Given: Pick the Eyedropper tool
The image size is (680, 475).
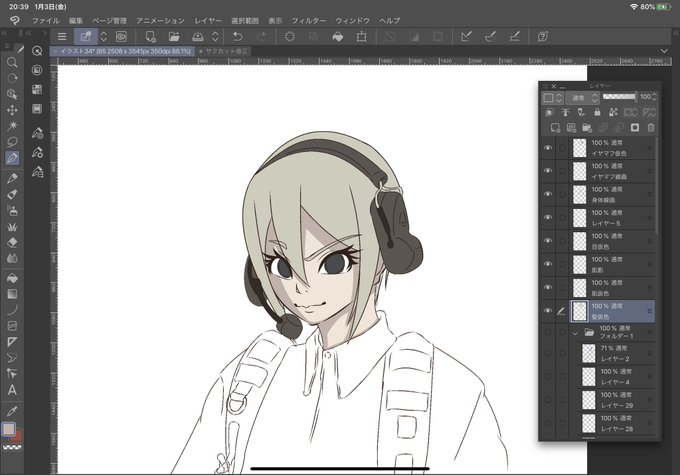Looking at the screenshot, I should (12, 410).
